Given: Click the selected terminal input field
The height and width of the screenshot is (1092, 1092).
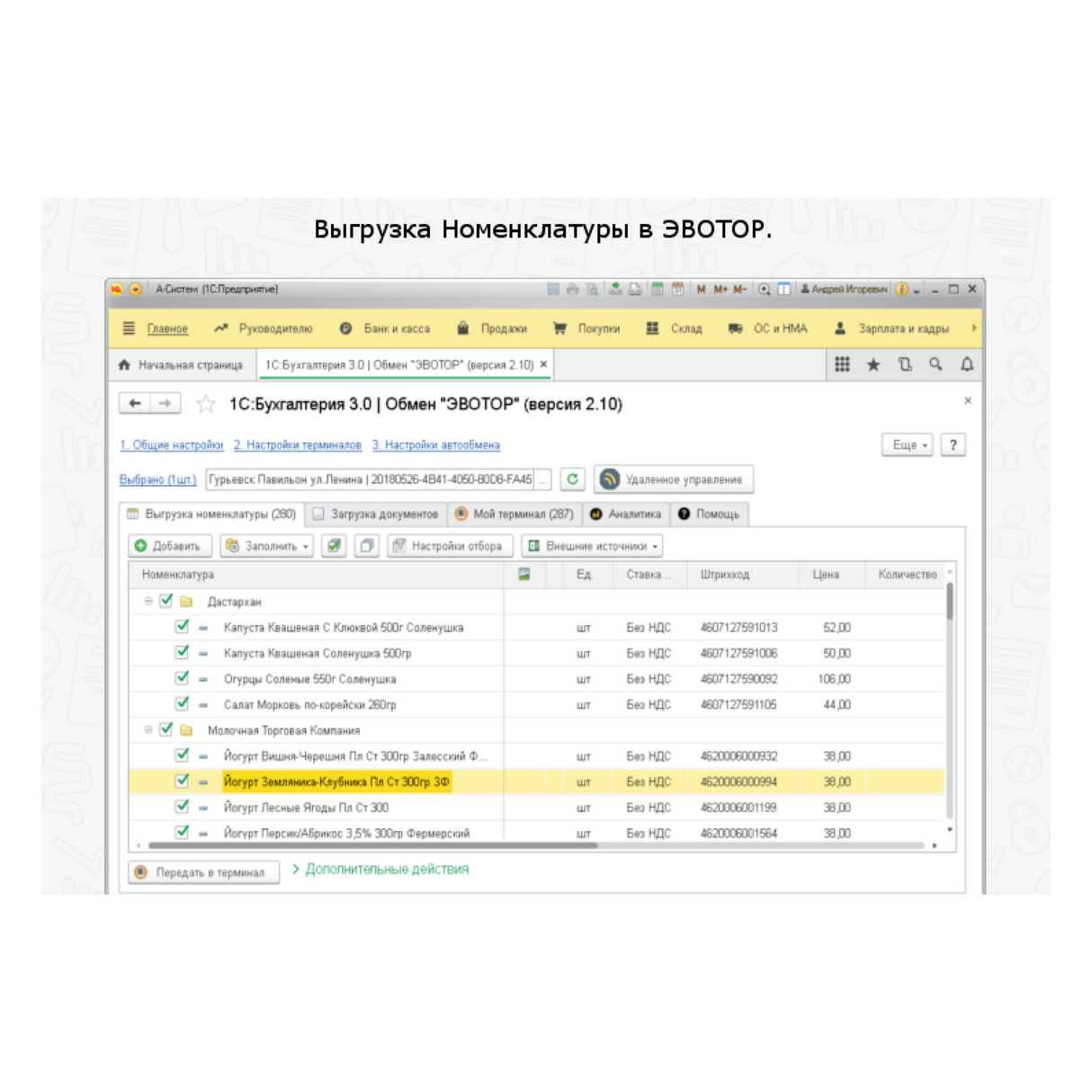Looking at the screenshot, I should (371, 479).
